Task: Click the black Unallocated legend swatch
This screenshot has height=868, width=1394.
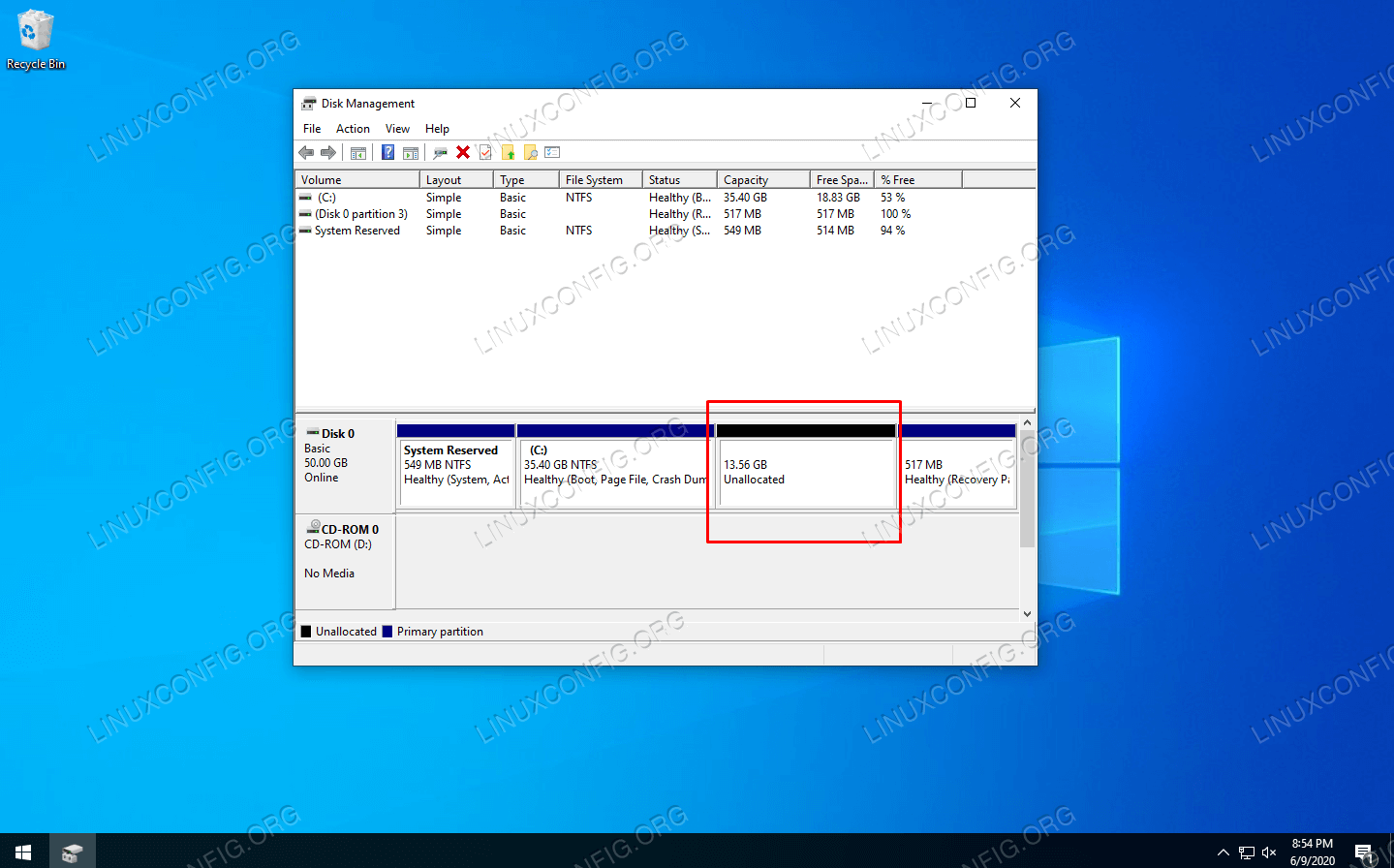Action: [306, 631]
